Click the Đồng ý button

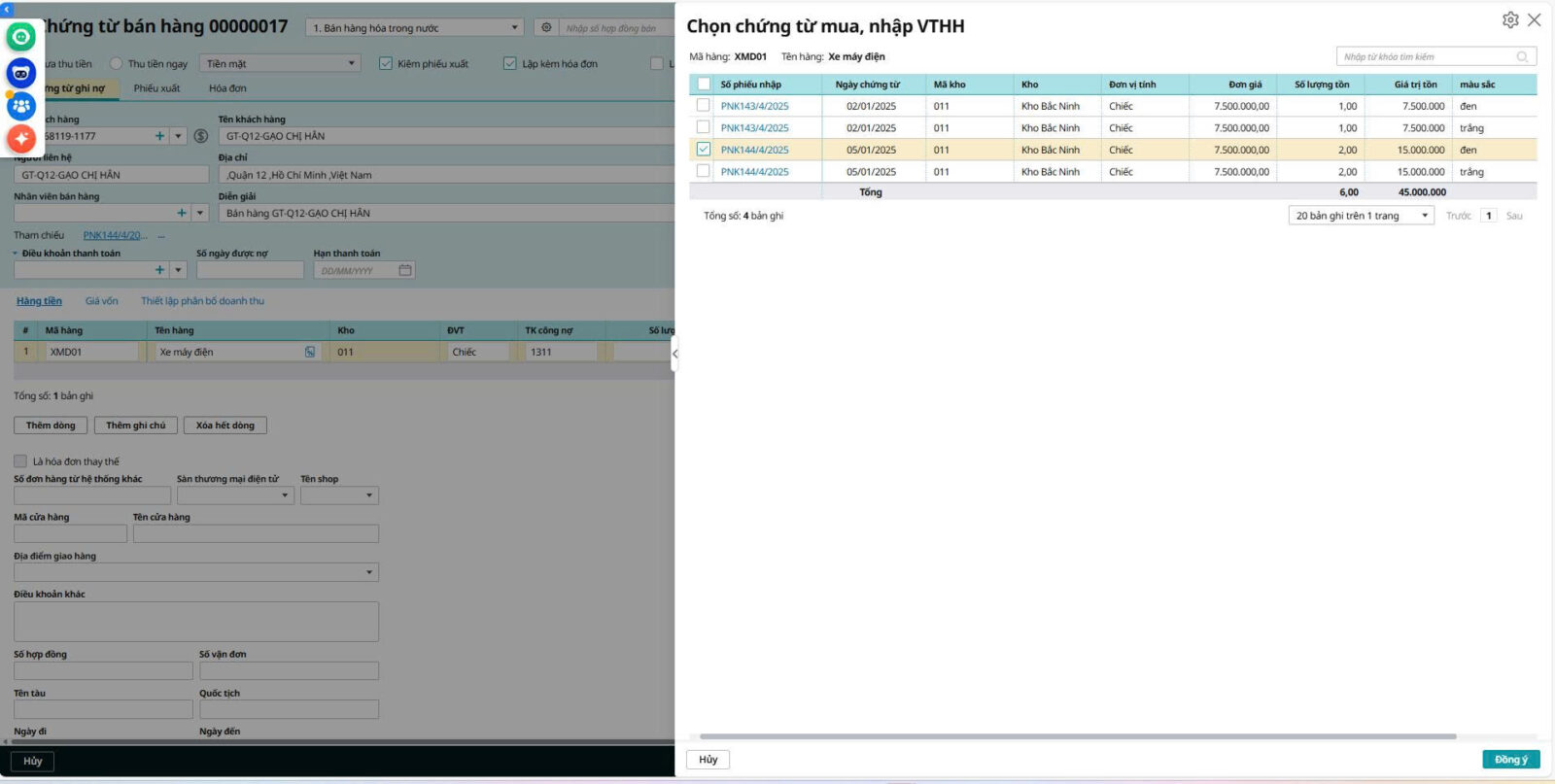coord(1511,760)
